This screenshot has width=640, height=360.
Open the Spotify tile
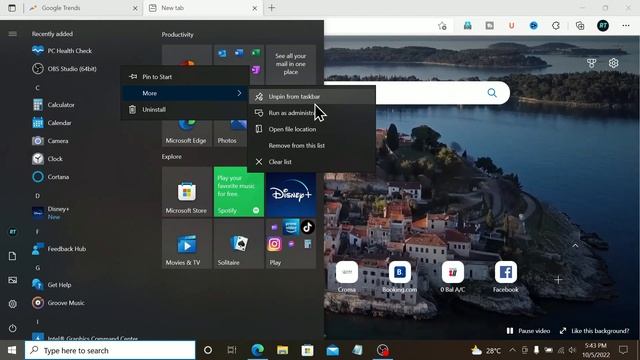click(x=239, y=191)
